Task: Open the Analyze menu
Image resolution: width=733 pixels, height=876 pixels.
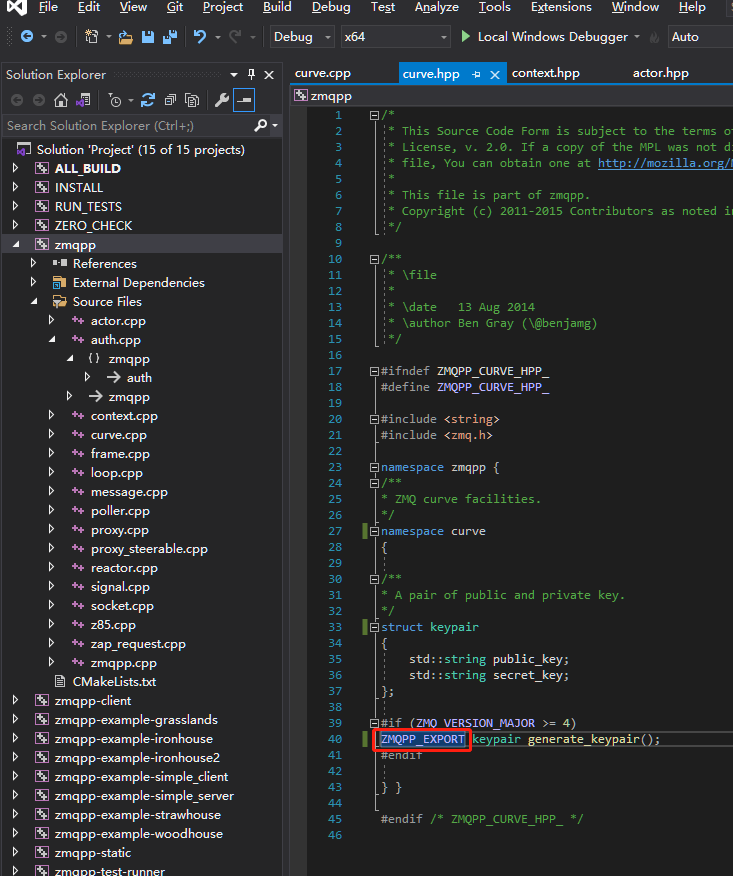Action: [436, 7]
